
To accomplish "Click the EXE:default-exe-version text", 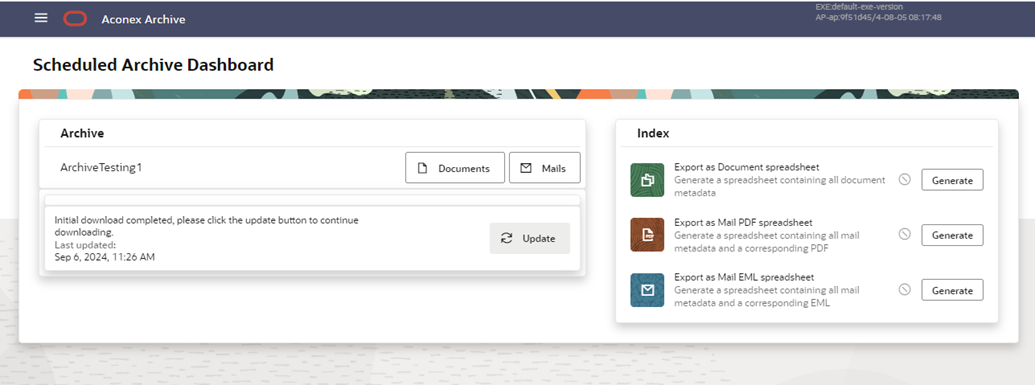I will tap(860, 7).
